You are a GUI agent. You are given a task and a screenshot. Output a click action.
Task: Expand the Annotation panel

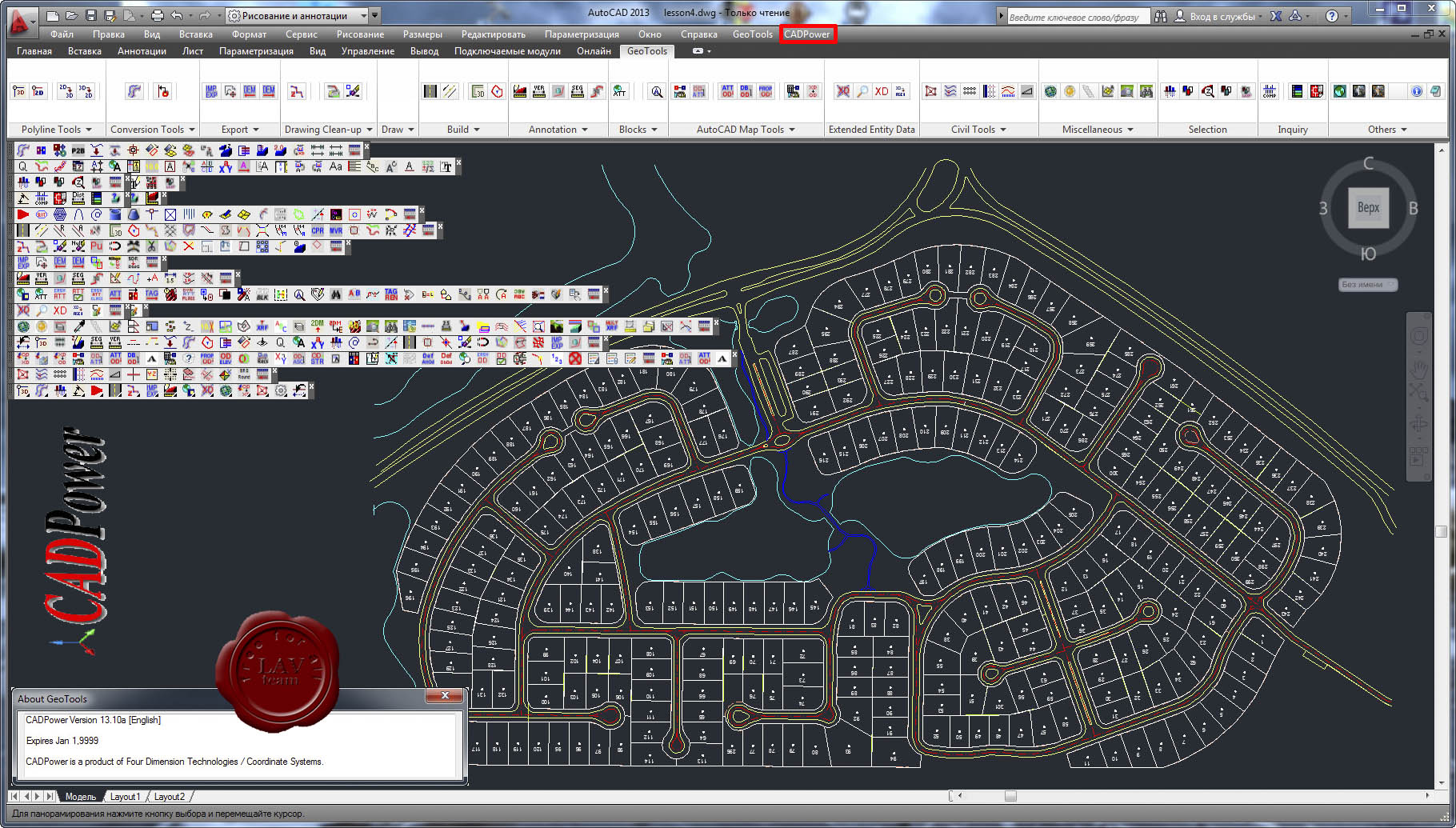[558, 129]
